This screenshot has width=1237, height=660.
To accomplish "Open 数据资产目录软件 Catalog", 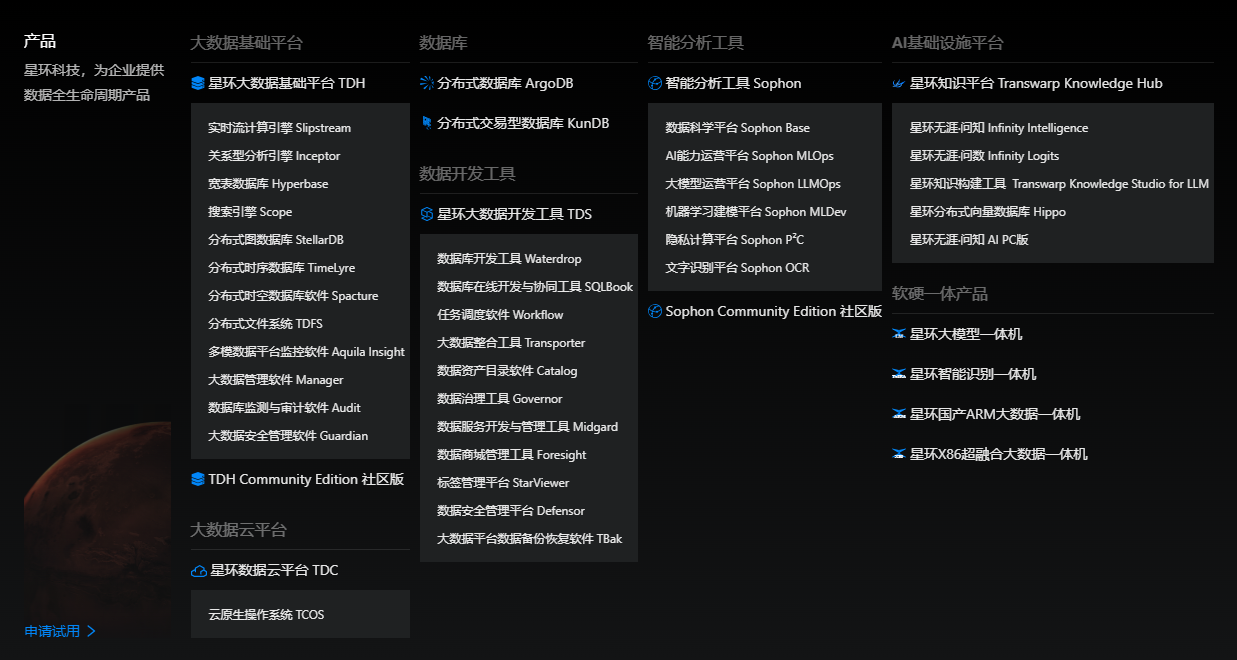I will click(x=507, y=371).
